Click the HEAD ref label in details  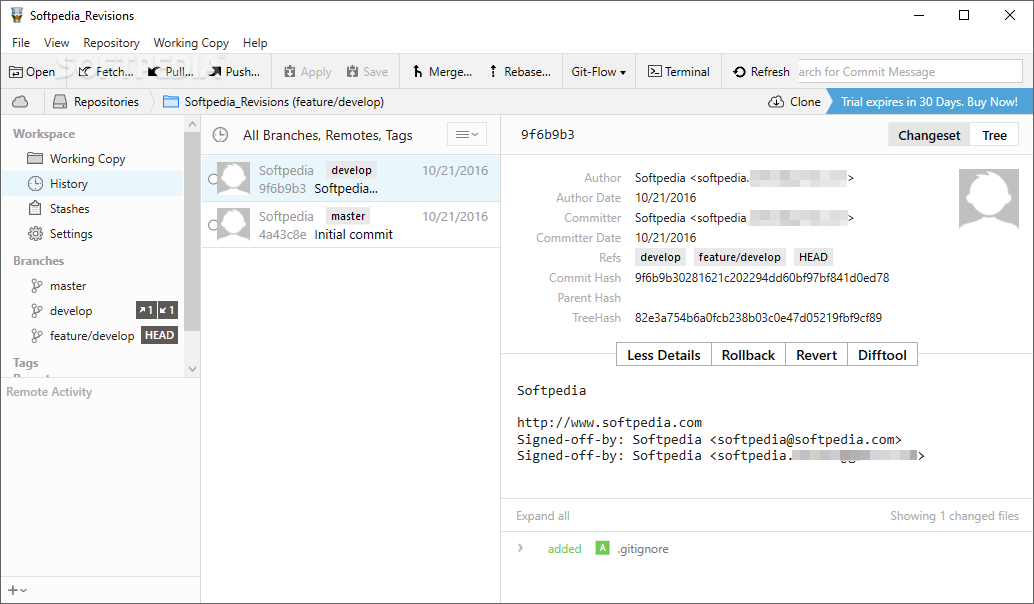[x=813, y=257]
